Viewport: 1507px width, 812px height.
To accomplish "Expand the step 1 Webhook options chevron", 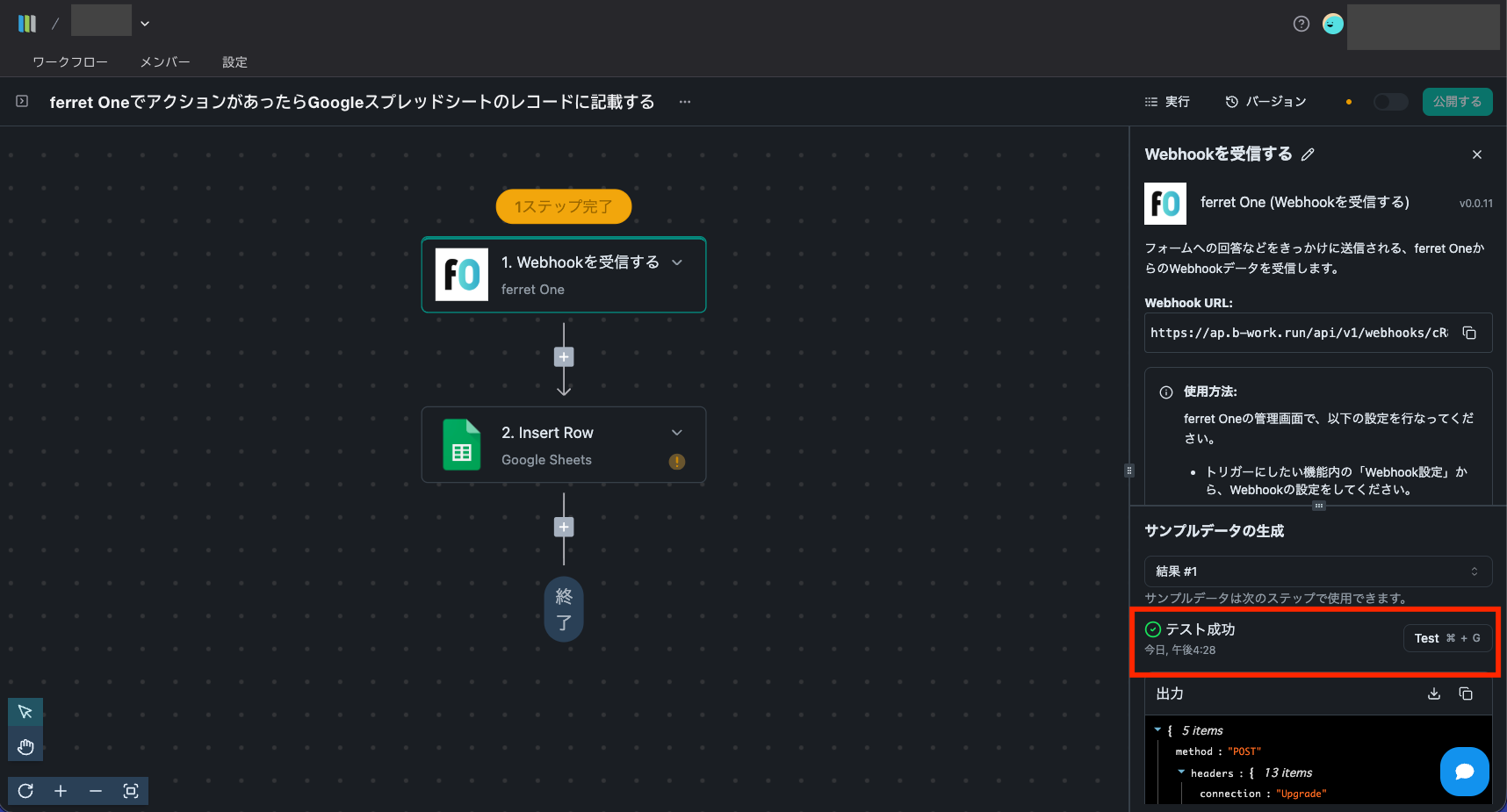I will [x=677, y=262].
